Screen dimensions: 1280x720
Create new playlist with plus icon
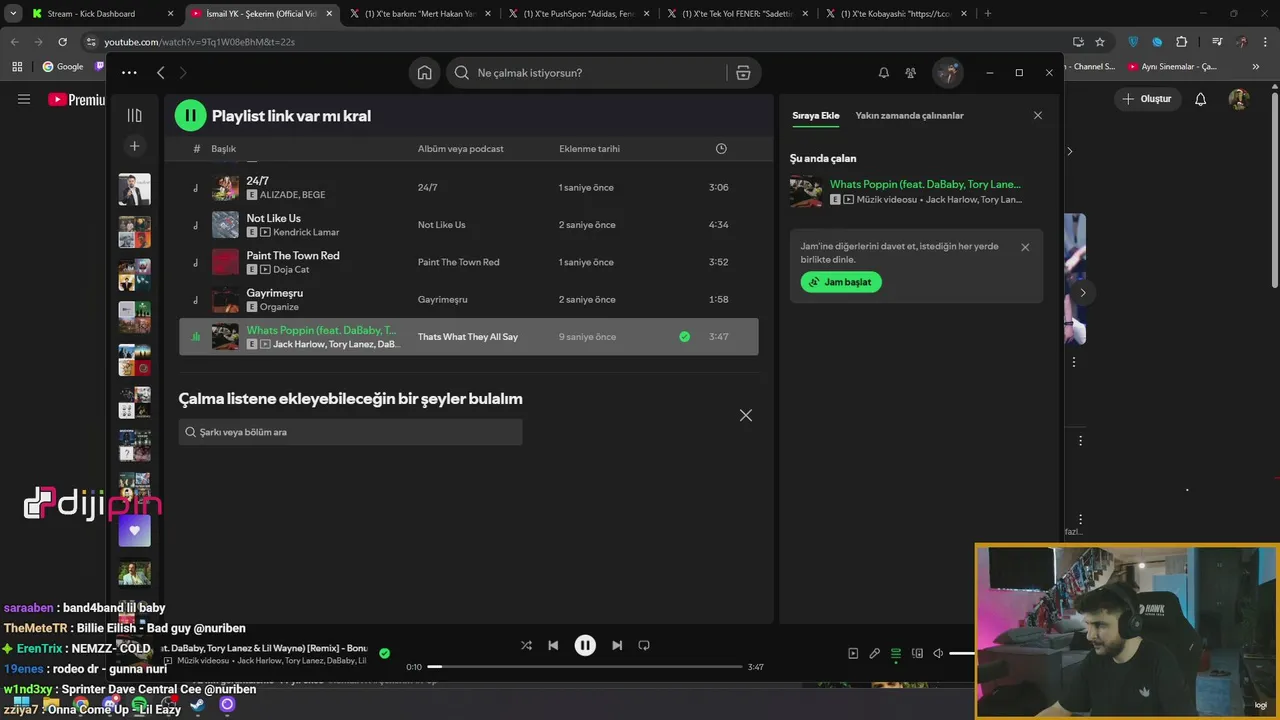(134, 146)
